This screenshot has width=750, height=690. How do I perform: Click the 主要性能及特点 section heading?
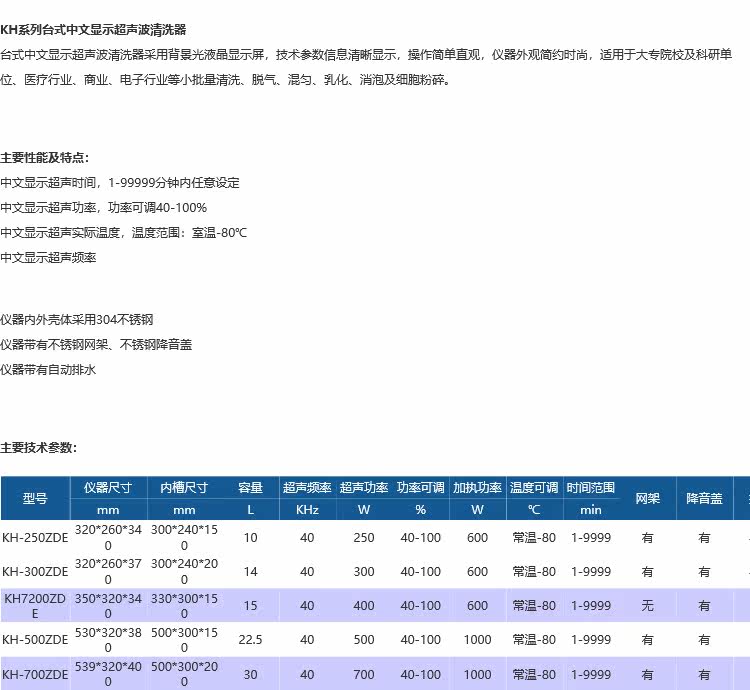[44, 158]
